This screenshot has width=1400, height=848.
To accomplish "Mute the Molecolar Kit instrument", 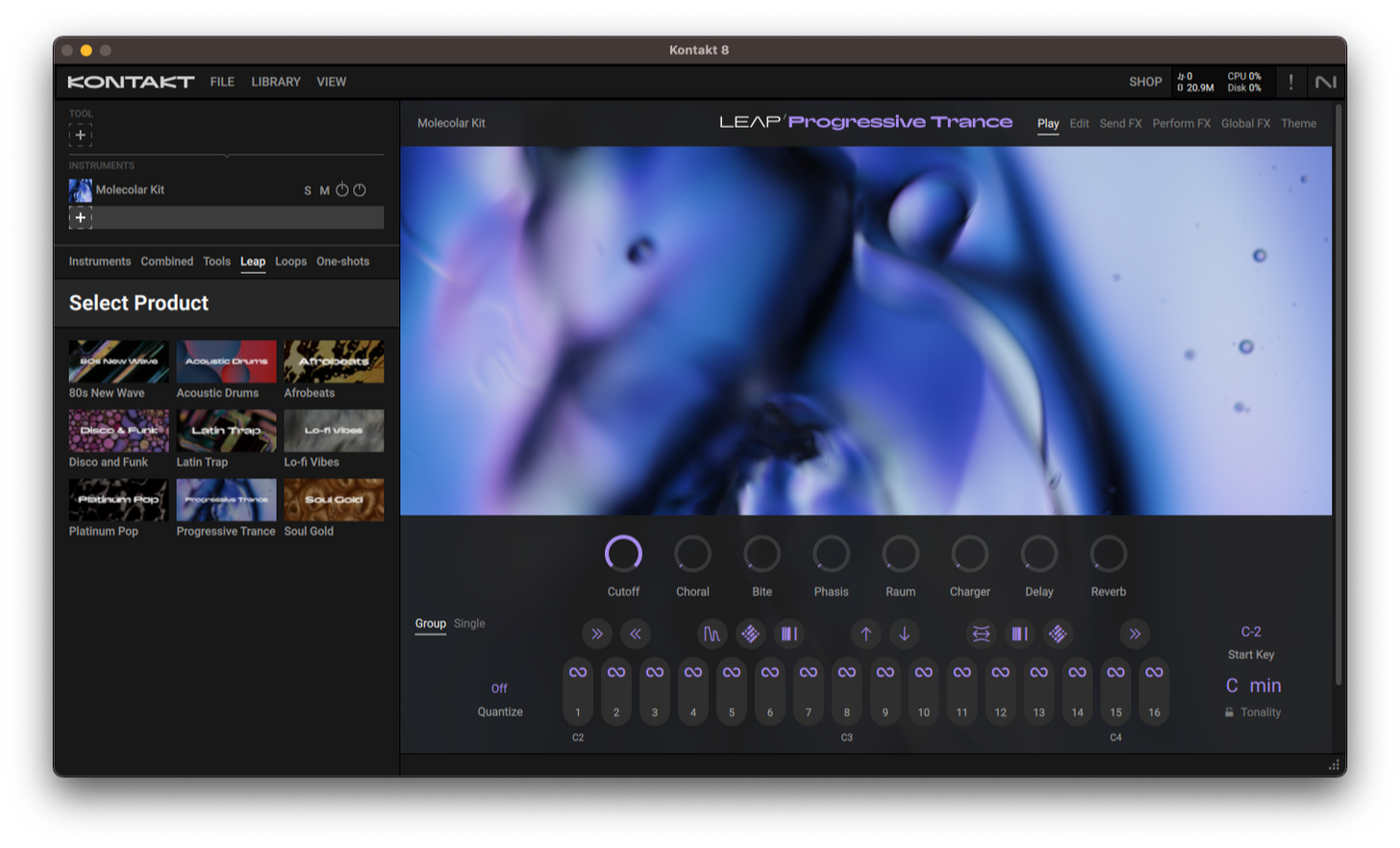I will [x=325, y=190].
